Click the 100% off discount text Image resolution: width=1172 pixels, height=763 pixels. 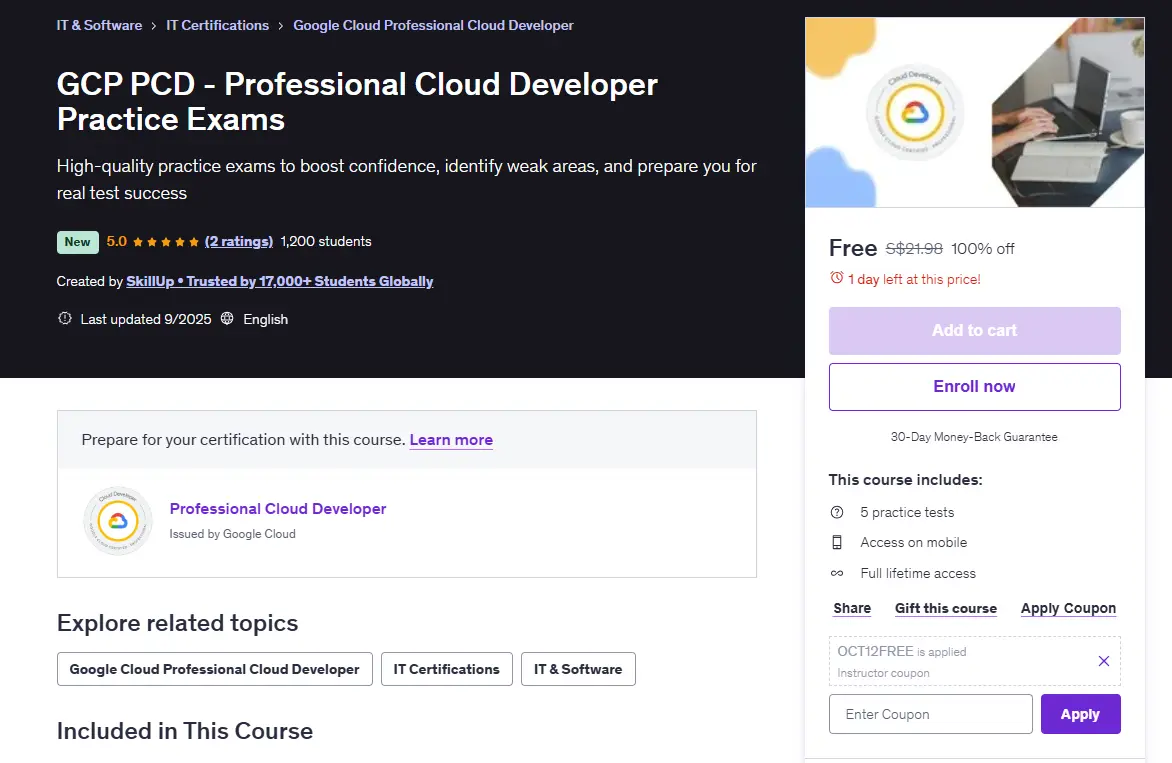coord(983,248)
